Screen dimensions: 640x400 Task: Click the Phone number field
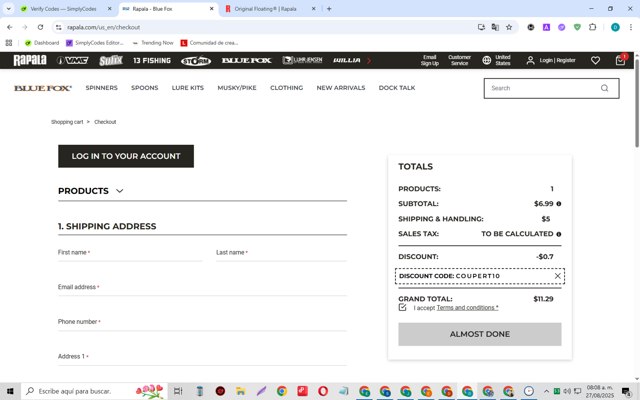point(202,322)
